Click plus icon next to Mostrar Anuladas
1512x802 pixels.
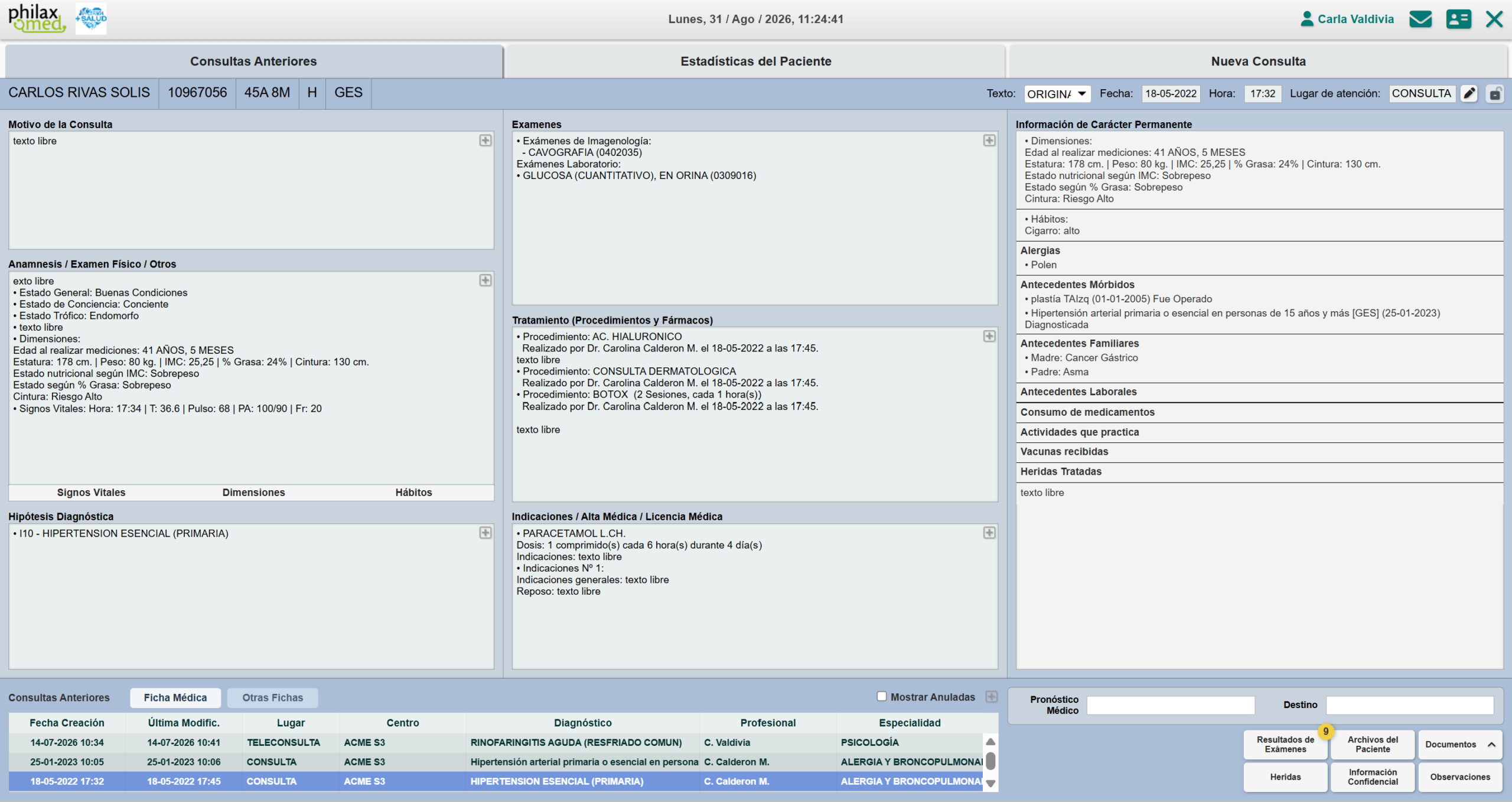click(x=992, y=697)
